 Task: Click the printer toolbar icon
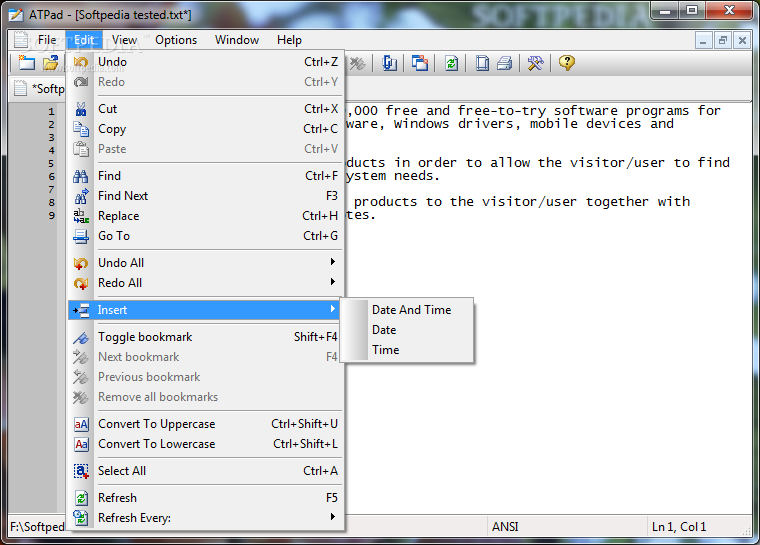pos(505,63)
